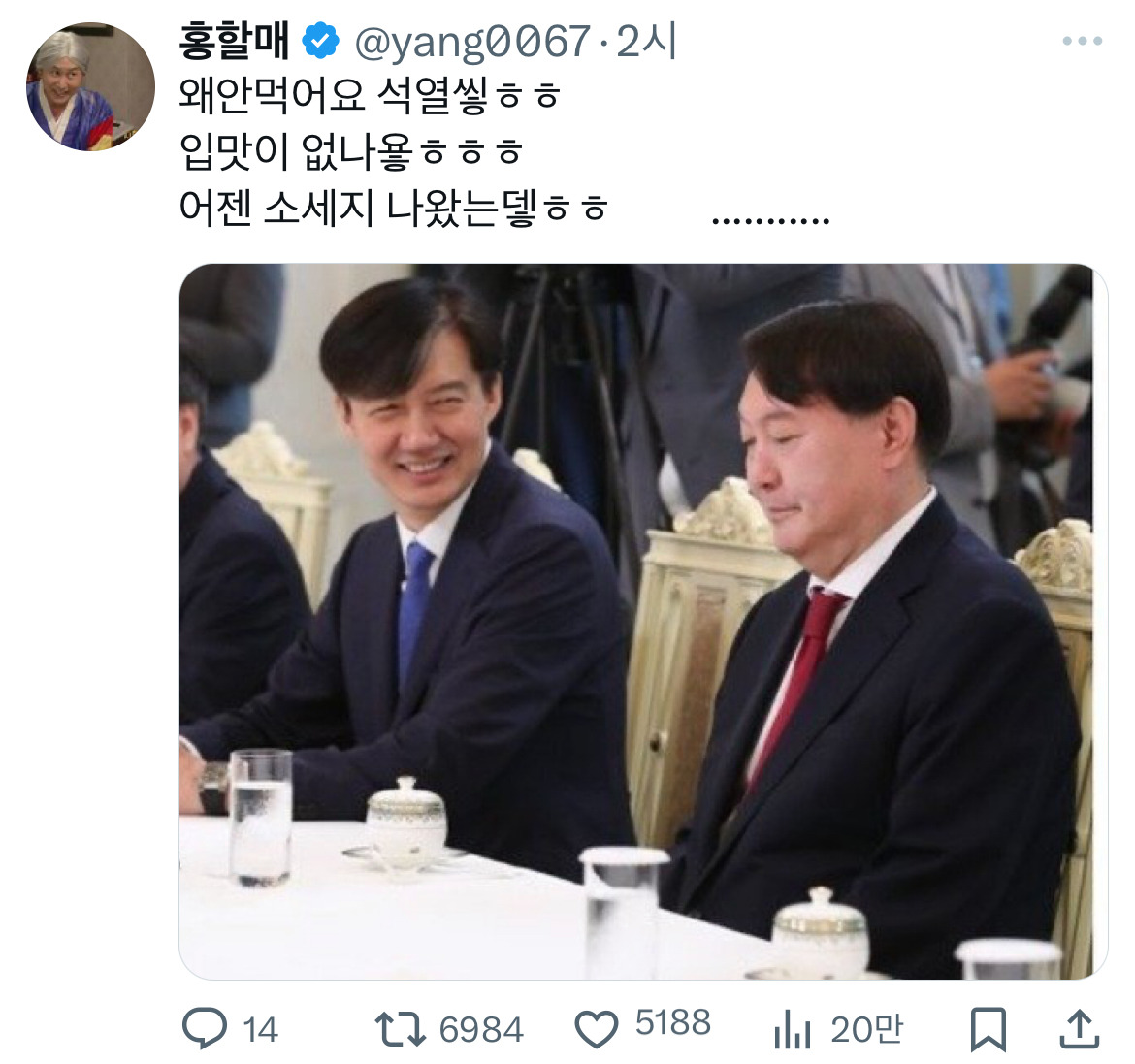The width and height of the screenshot is (1135, 1064).
Task: Open the @yang0067 handle link
Action: click(471, 42)
